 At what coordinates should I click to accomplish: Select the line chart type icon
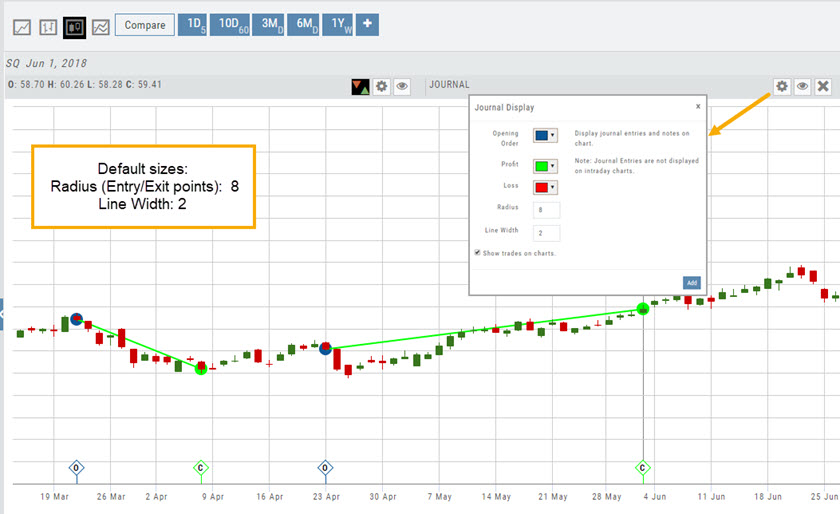tap(22, 27)
